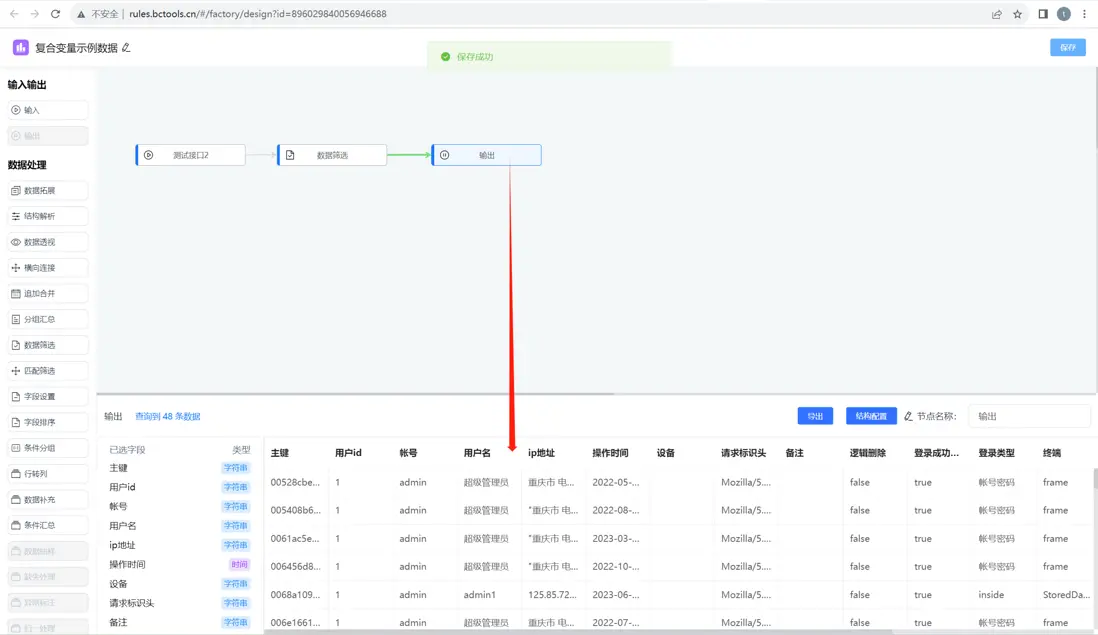Click the 保存 save button
This screenshot has height=635, width=1098.
pos(1068,48)
